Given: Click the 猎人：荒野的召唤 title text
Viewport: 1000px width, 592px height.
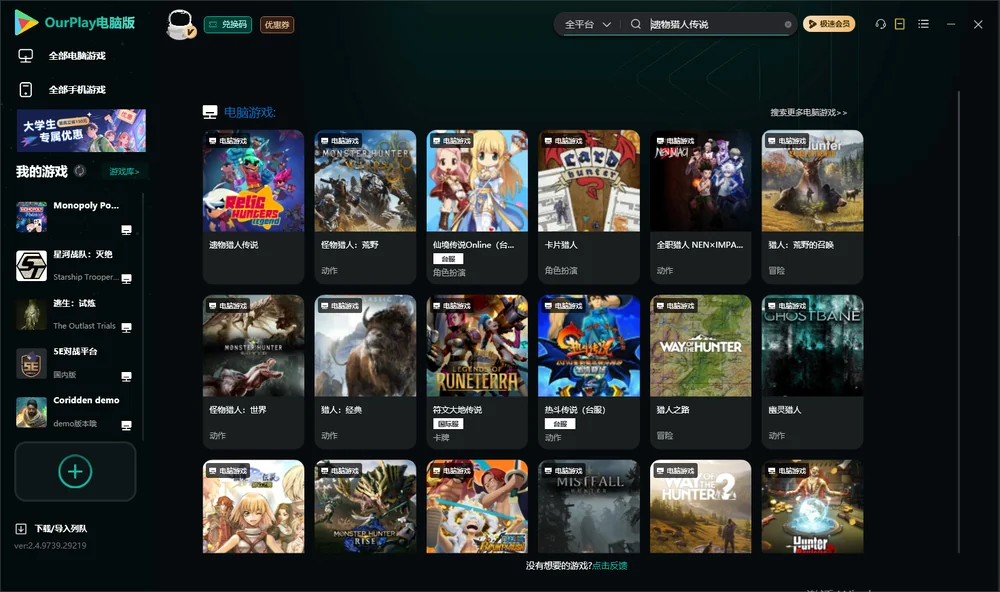Looking at the screenshot, I should point(801,245).
